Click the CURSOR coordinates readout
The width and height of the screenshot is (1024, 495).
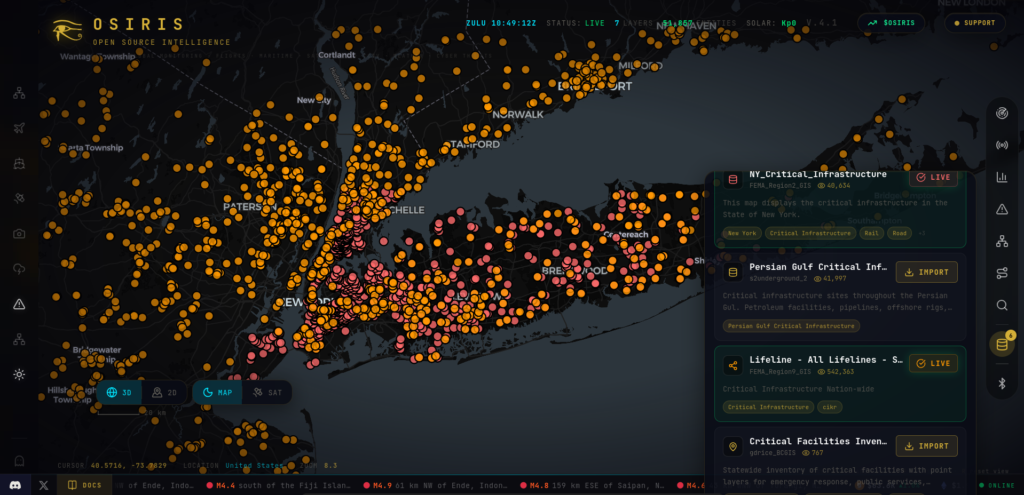[x=112, y=466]
